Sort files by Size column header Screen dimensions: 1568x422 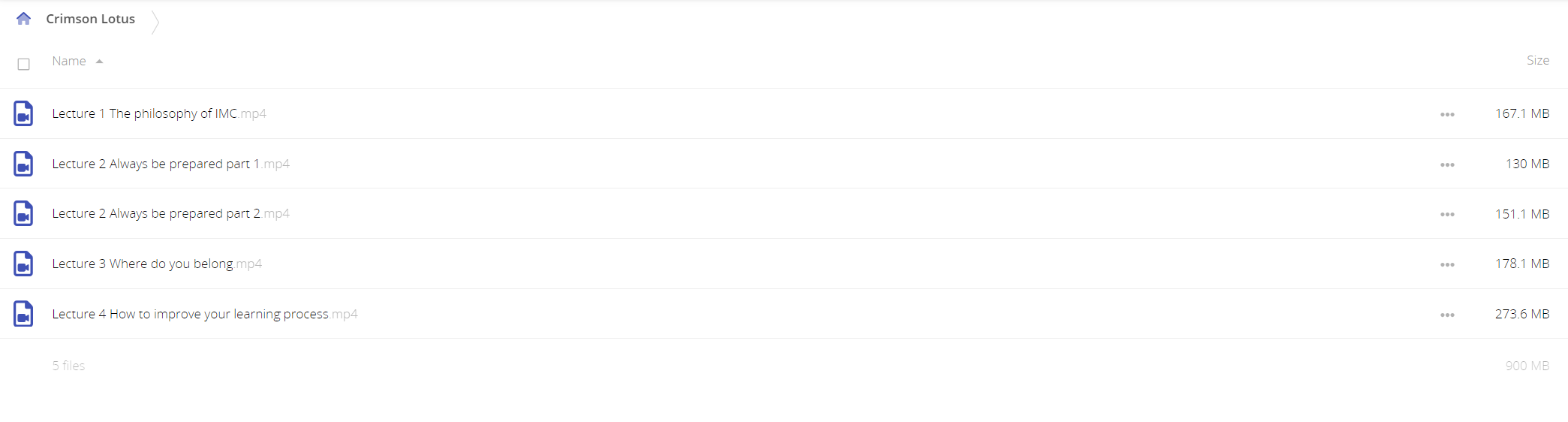click(1538, 60)
